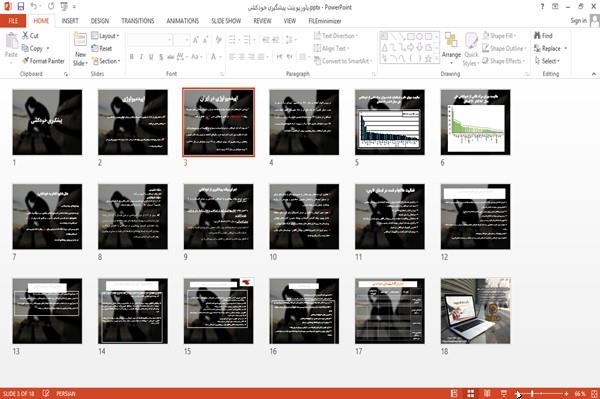
Task: Click the PERSIAN language indicator
Action: click(x=66, y=393)
